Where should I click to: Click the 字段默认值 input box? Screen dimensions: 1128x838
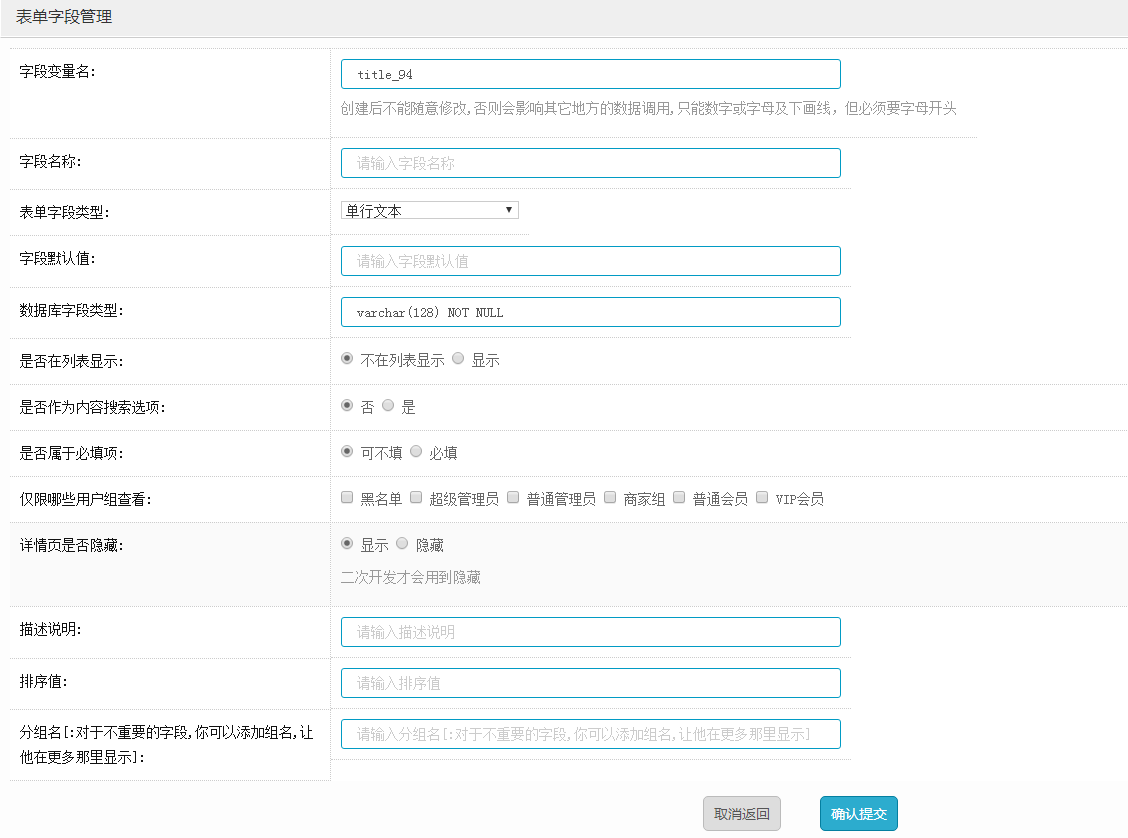590,261
